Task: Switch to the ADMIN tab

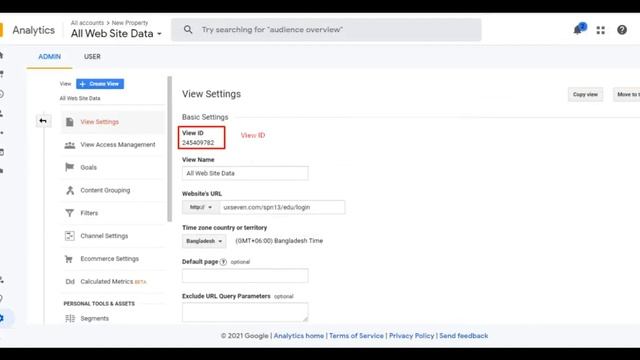Action: click(x=49, y=57)
